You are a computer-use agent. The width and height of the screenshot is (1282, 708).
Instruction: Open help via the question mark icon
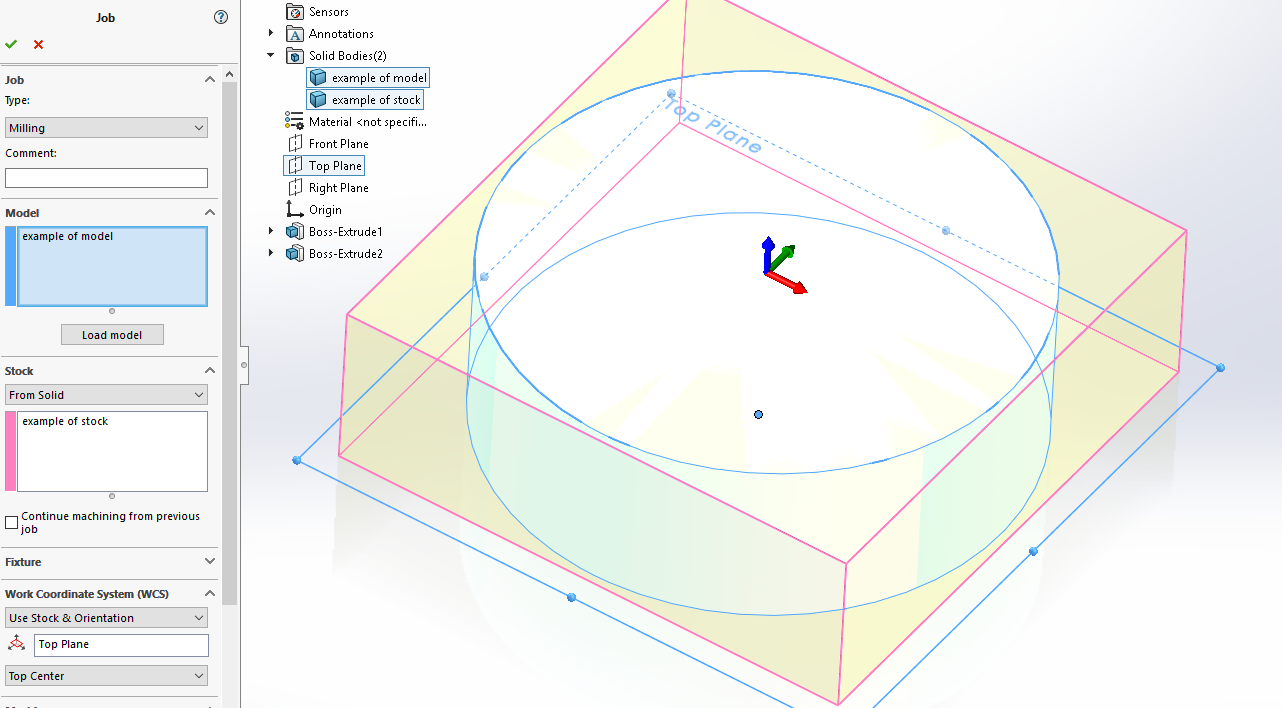(x=221, y=17)
